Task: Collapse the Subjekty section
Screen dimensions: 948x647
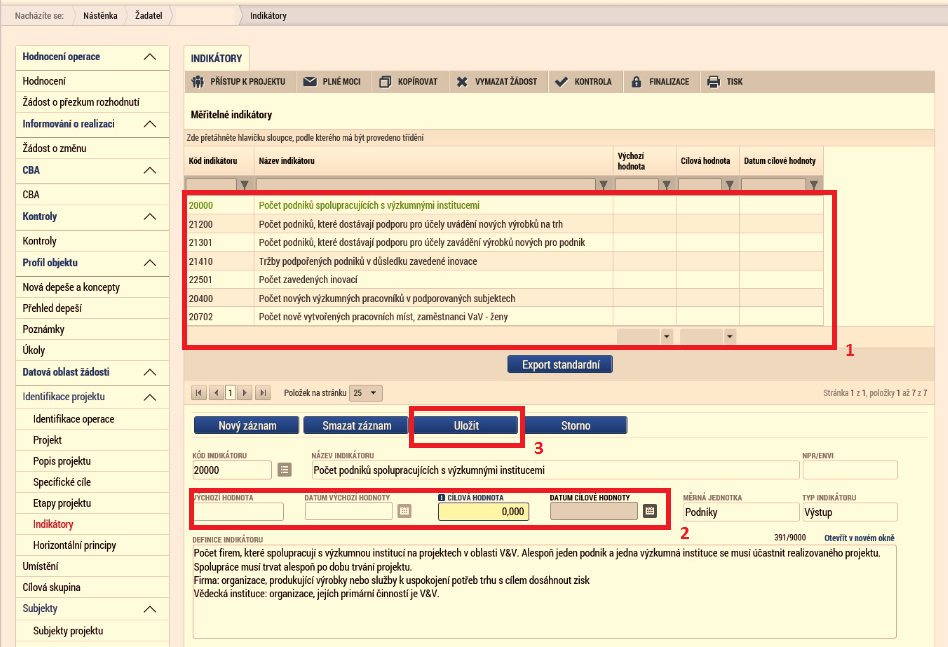Action: (x=150, y=609)
